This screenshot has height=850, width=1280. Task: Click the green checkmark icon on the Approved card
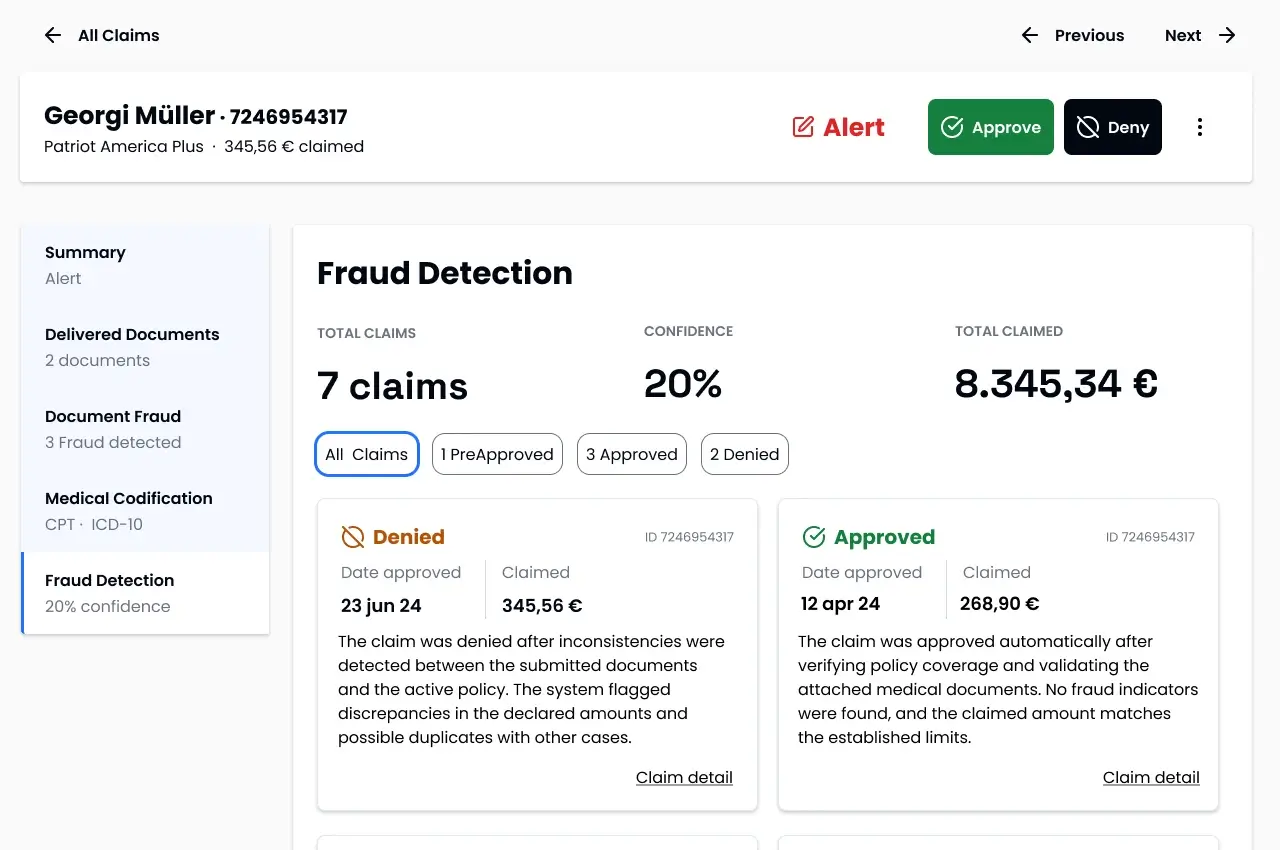tap(813, 536)
